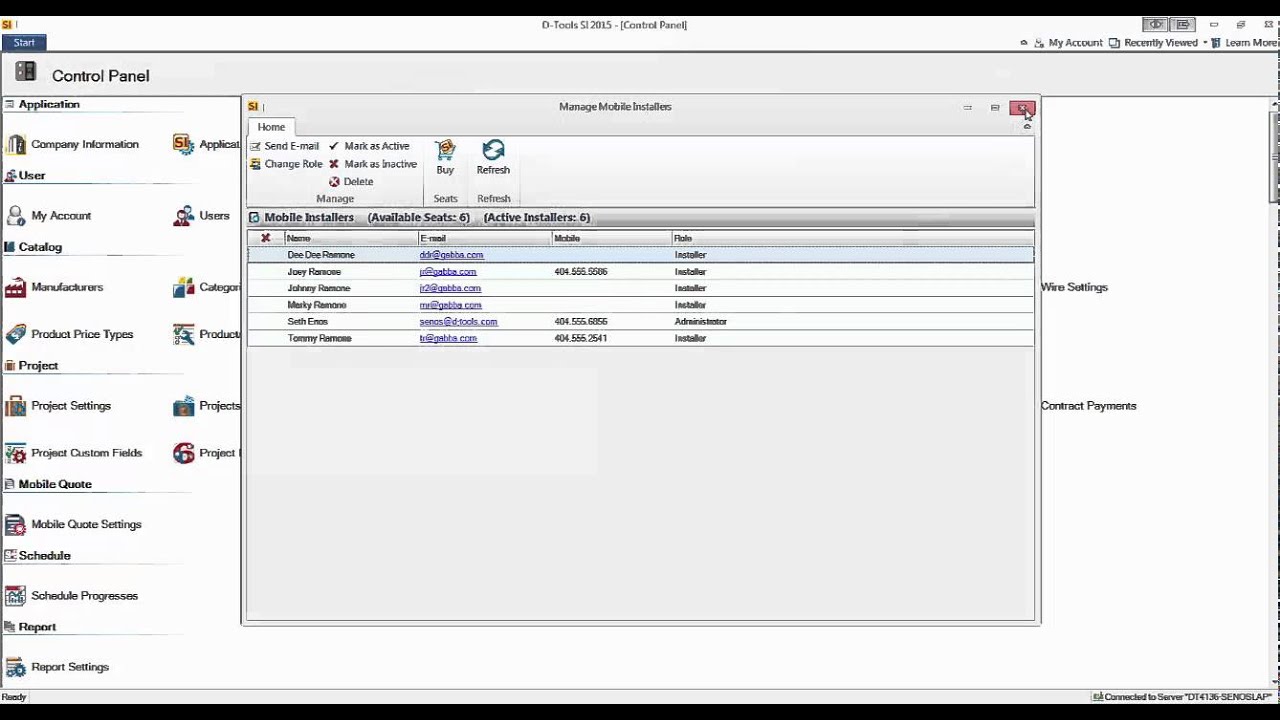Open the Tommy Ramone row's email link
The height and width of the screenshot is (720, 1280).
coord(448,338)
